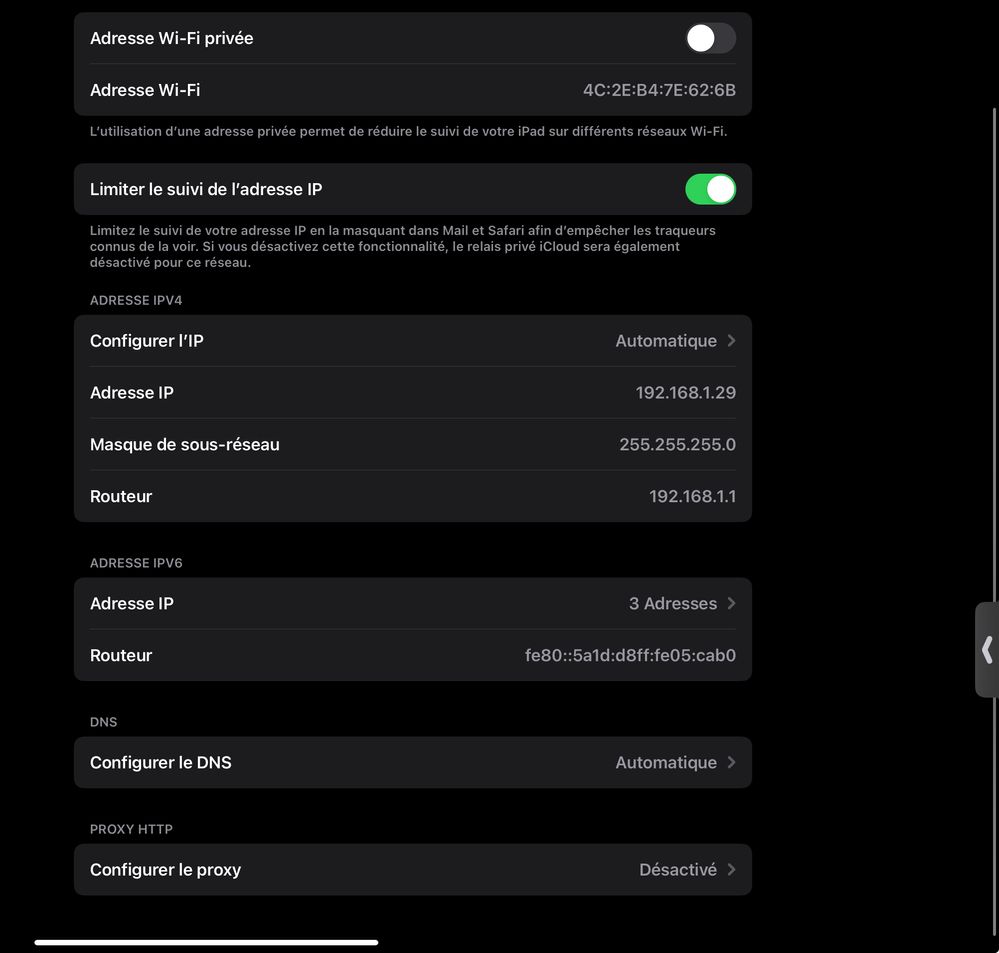Tap the Désactivé proxy value
Viewport: 999px width, 953px height.
[678, 870]
